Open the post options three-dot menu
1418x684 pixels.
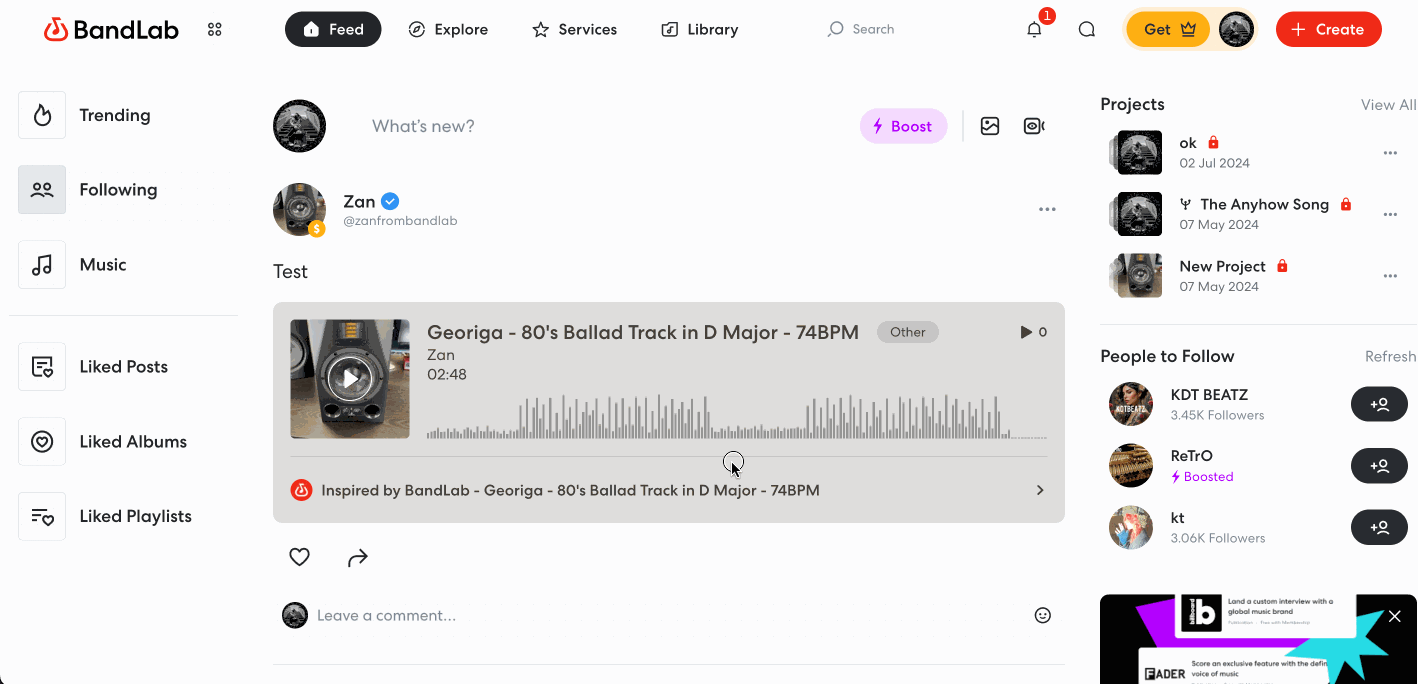pyautogui.click(x=1047, y=210)
